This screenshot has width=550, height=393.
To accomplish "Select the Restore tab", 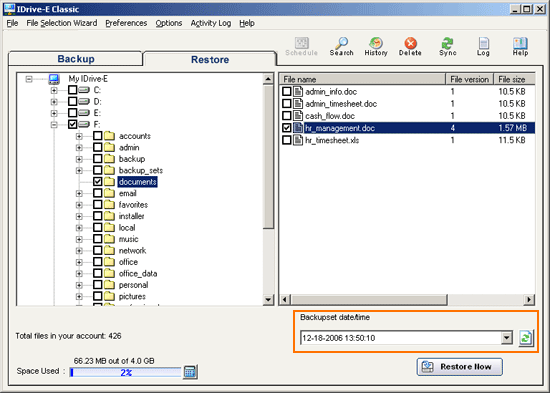I will 210,59.
